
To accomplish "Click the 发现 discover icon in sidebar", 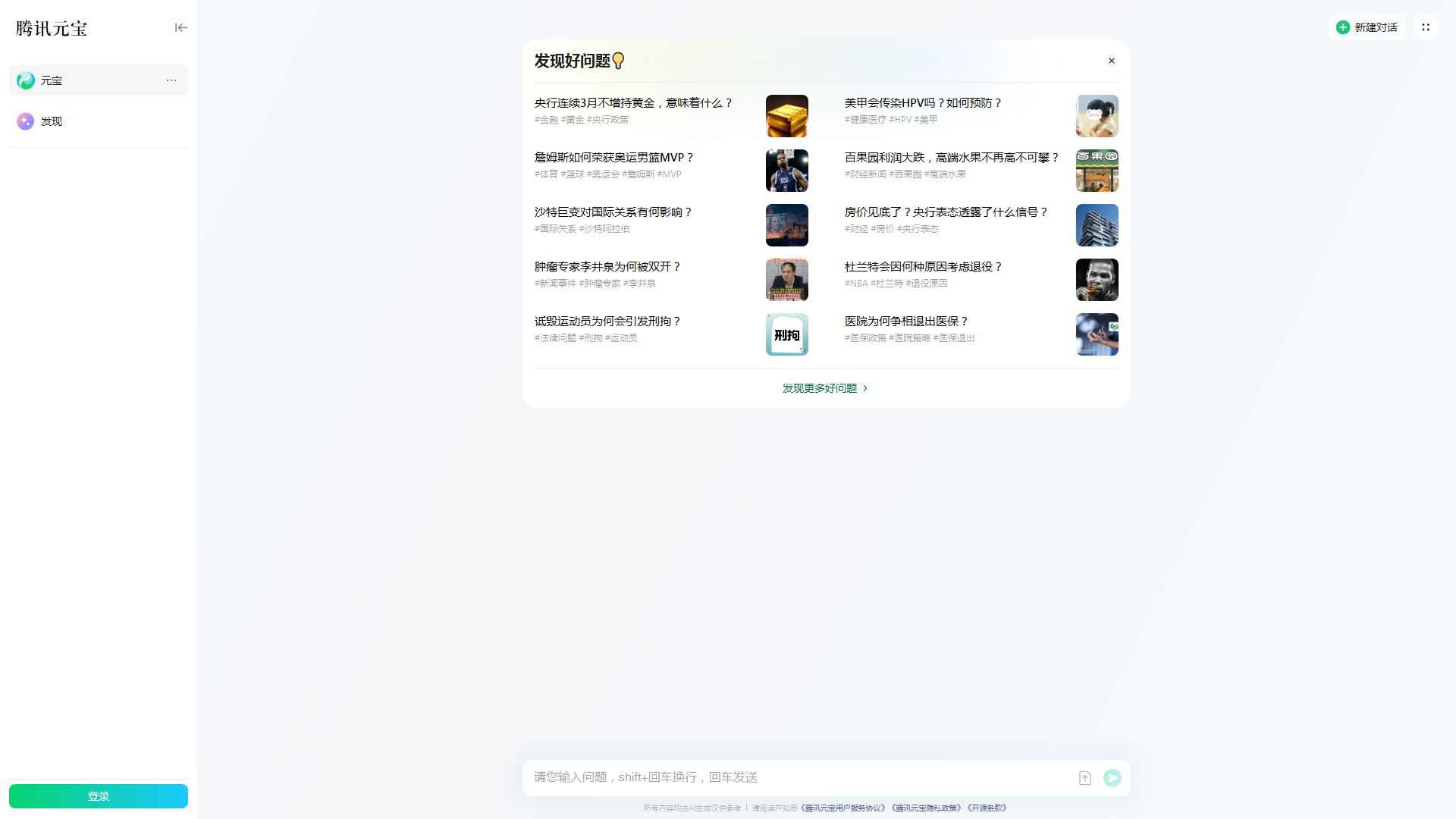I will pyautogui.click(x=26, y=121).
